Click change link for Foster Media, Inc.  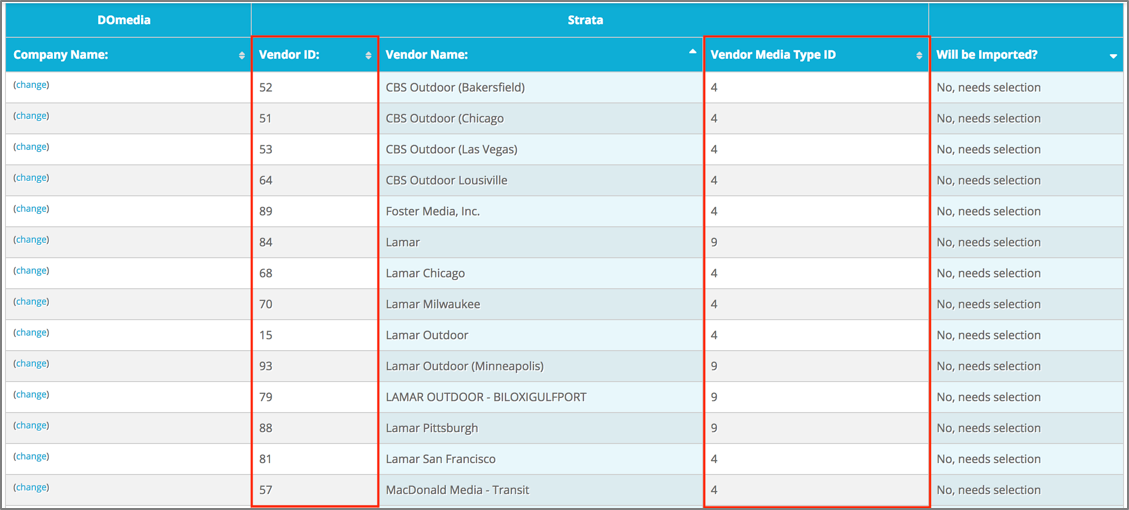[x=32, y=209]
